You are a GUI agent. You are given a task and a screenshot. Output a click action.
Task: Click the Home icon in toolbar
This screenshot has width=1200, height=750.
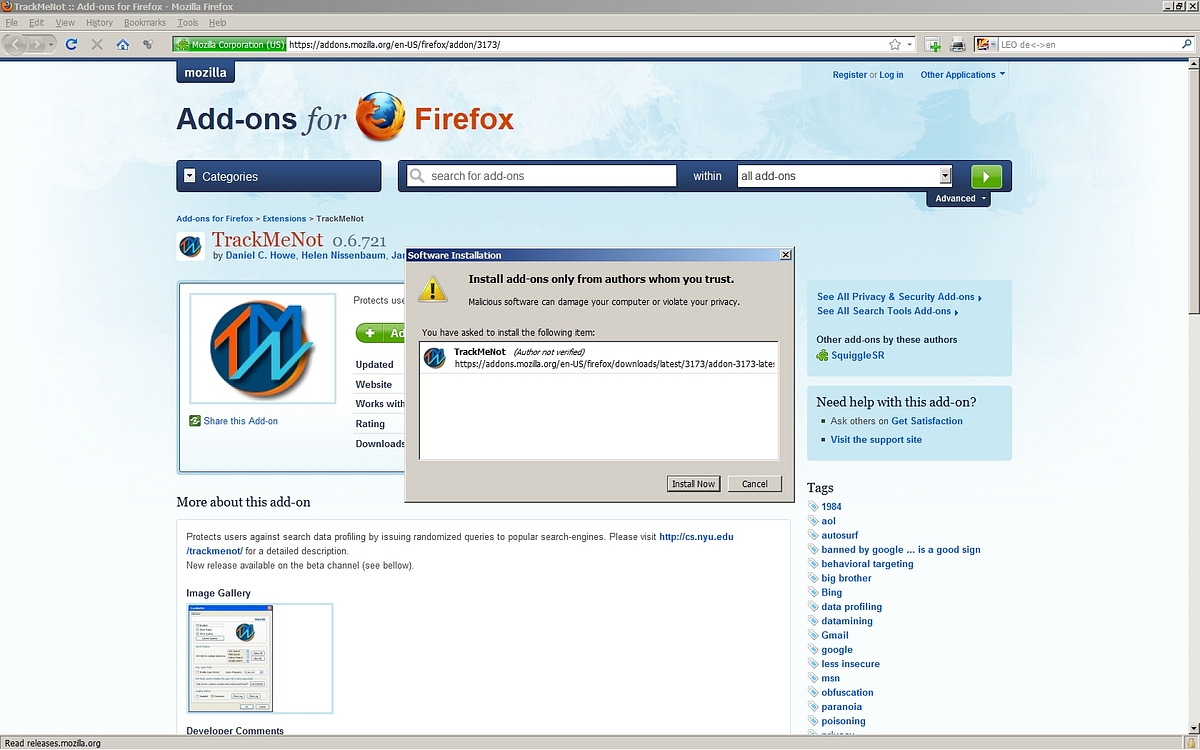pos(122,44)
